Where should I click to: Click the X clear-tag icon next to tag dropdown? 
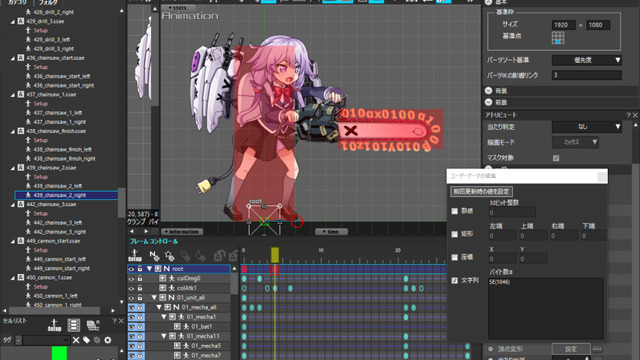pos(76,340)
